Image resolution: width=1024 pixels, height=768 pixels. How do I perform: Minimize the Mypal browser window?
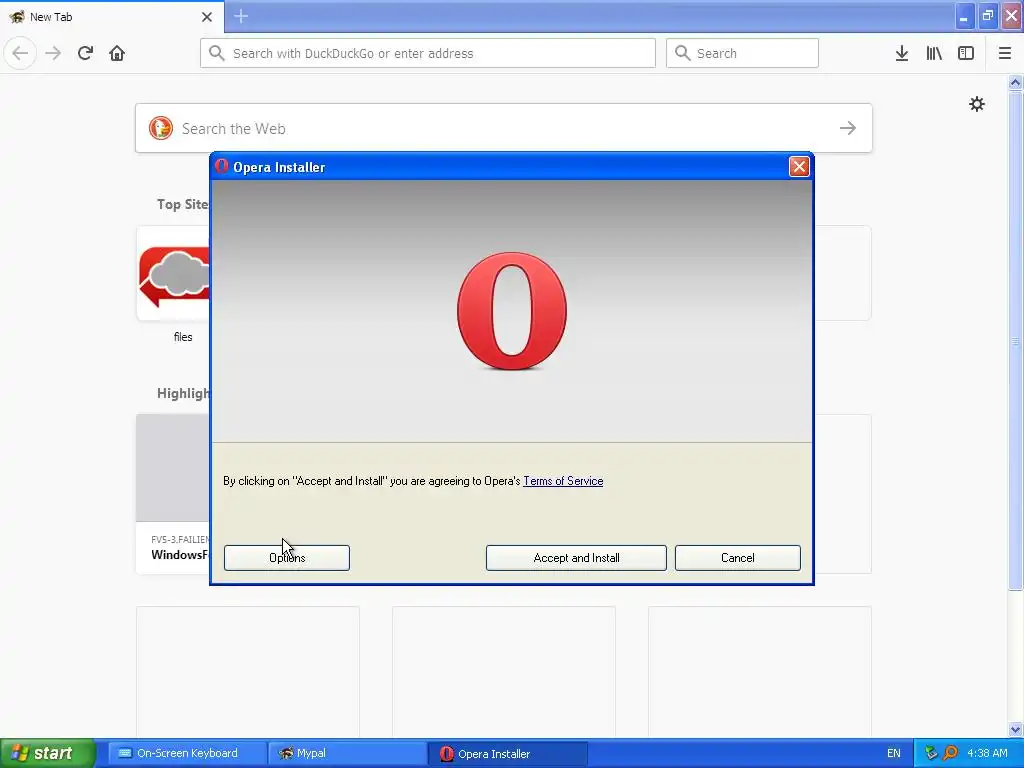[964, 16]
